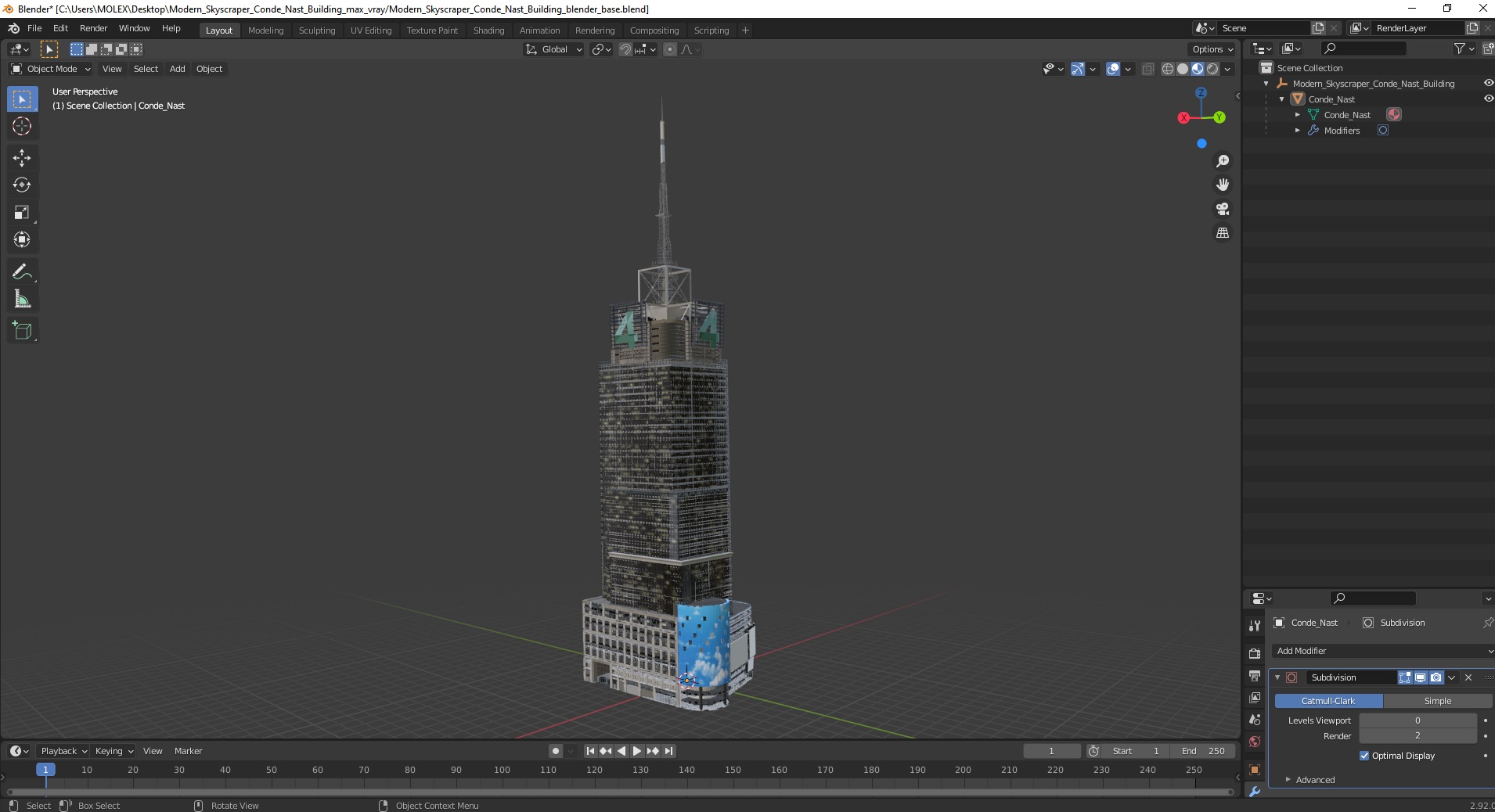
Task: Toggle proportional editing button
Action: [670, 49]
